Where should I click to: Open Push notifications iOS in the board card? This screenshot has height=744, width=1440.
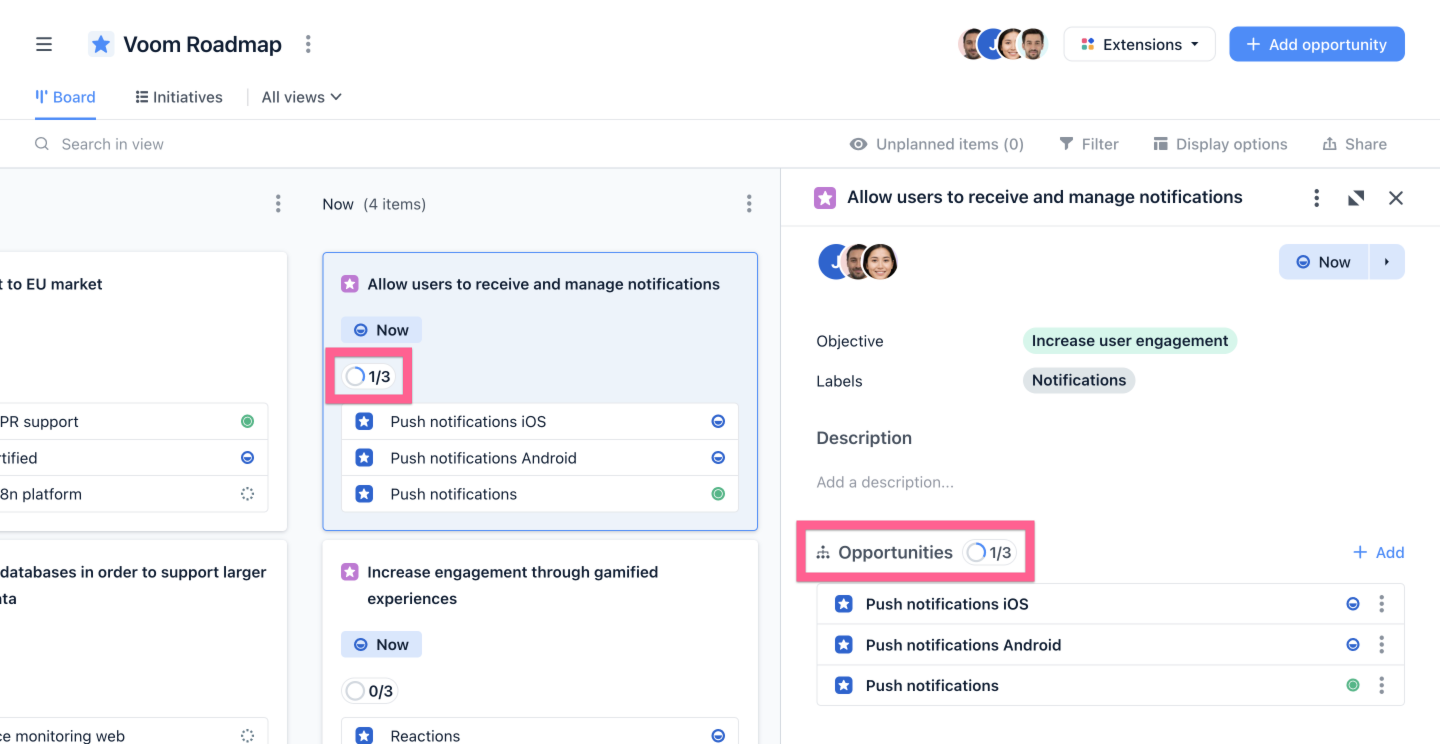540,422
